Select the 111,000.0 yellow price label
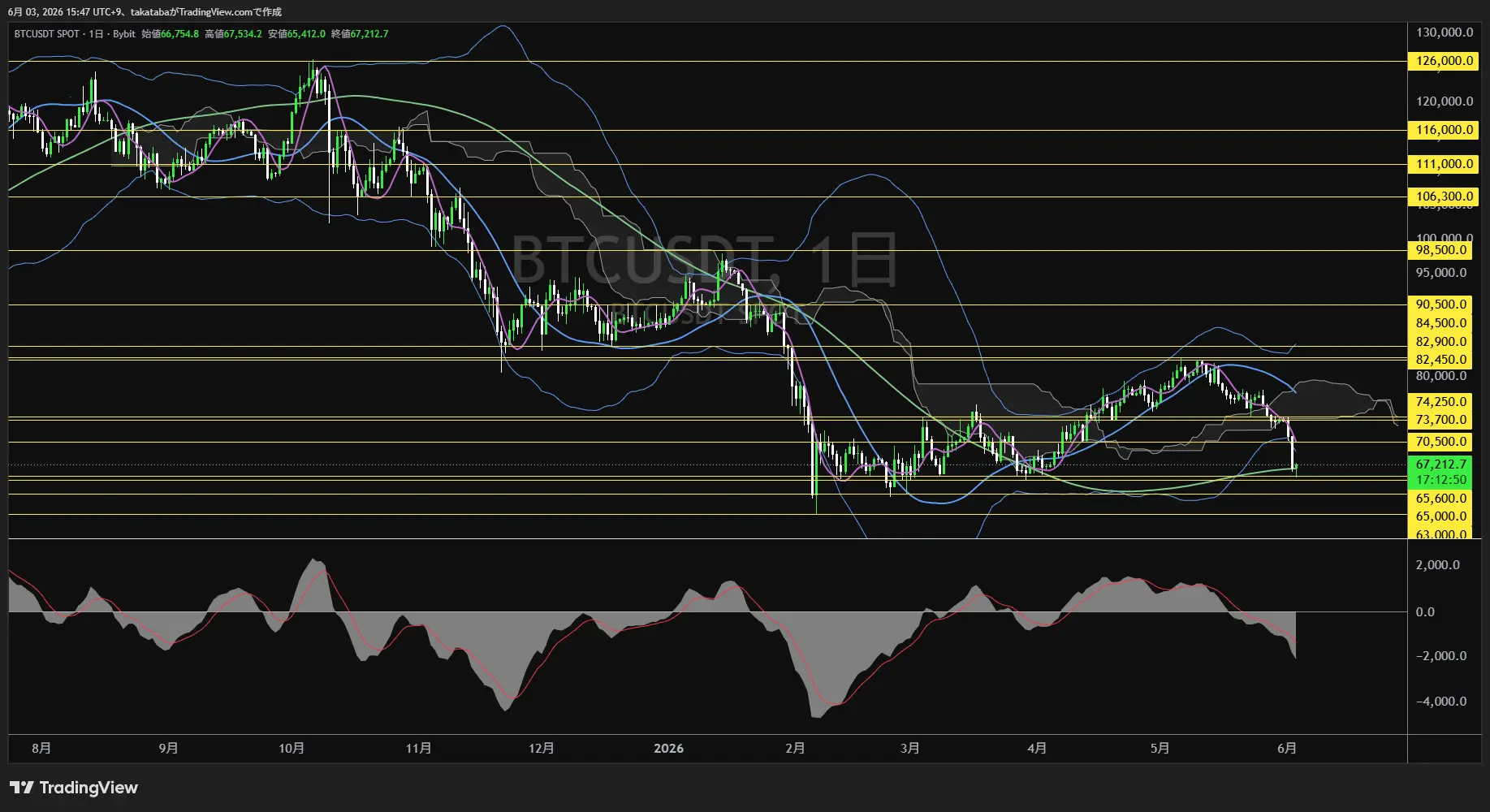 pos(1444,164)
